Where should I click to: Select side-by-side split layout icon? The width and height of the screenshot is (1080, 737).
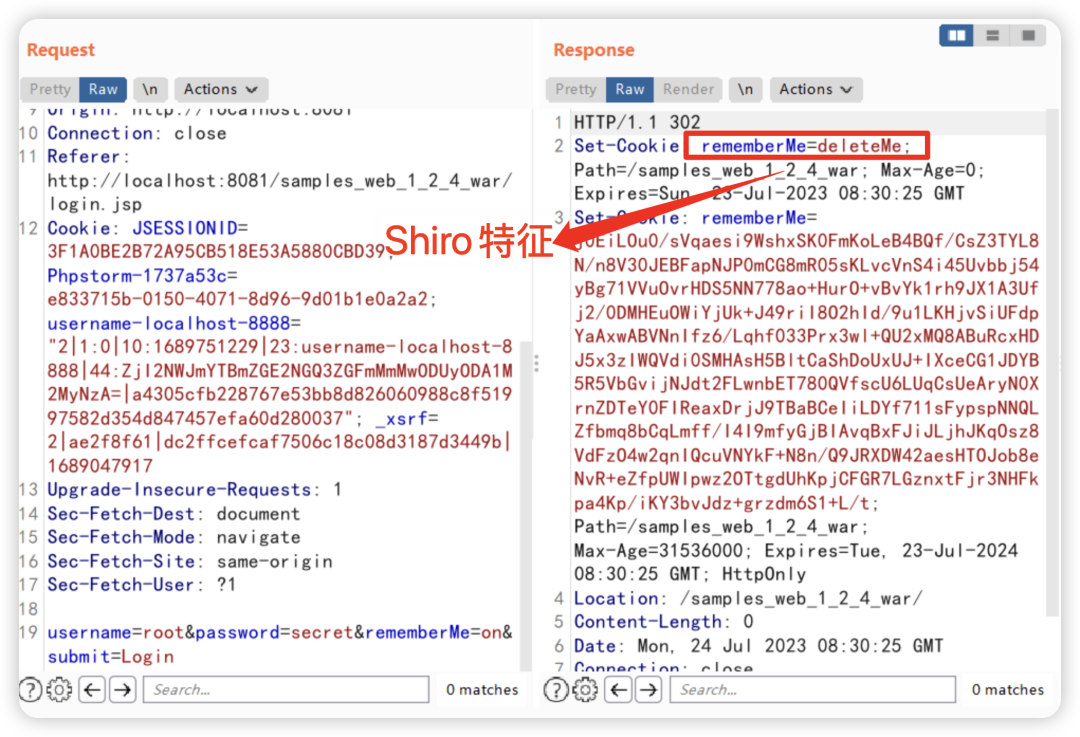pyautogui.click(x=957, y=35)
